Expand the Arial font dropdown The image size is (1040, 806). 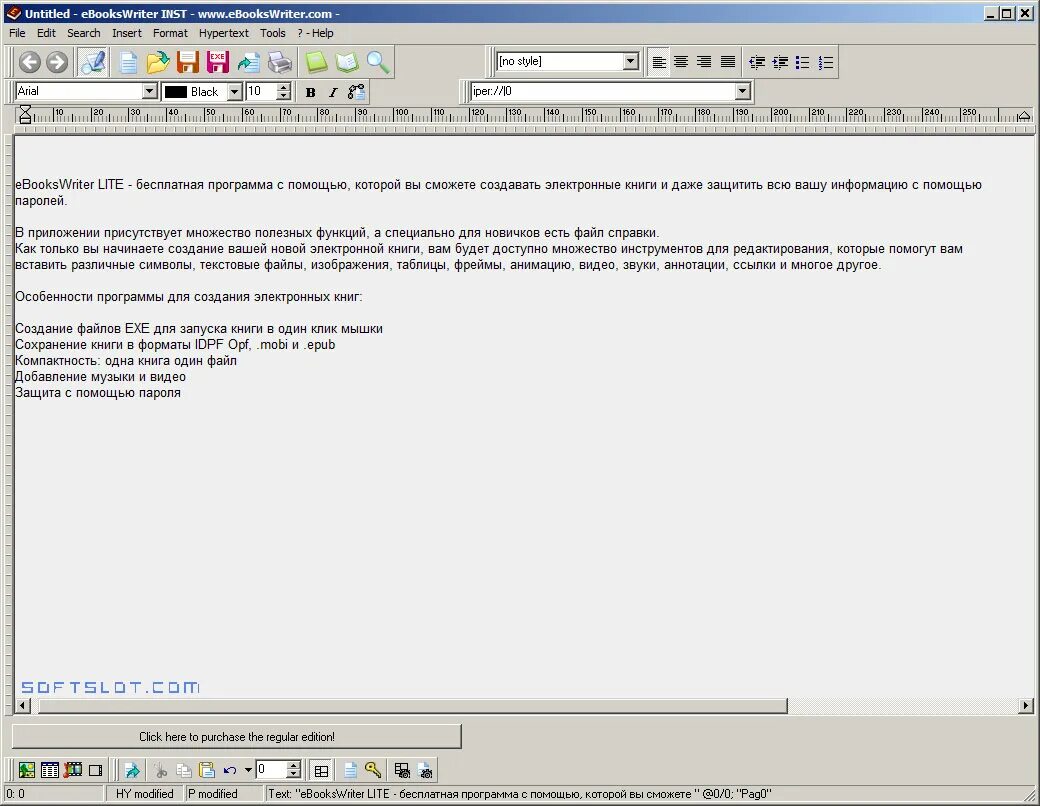point(150,92)
